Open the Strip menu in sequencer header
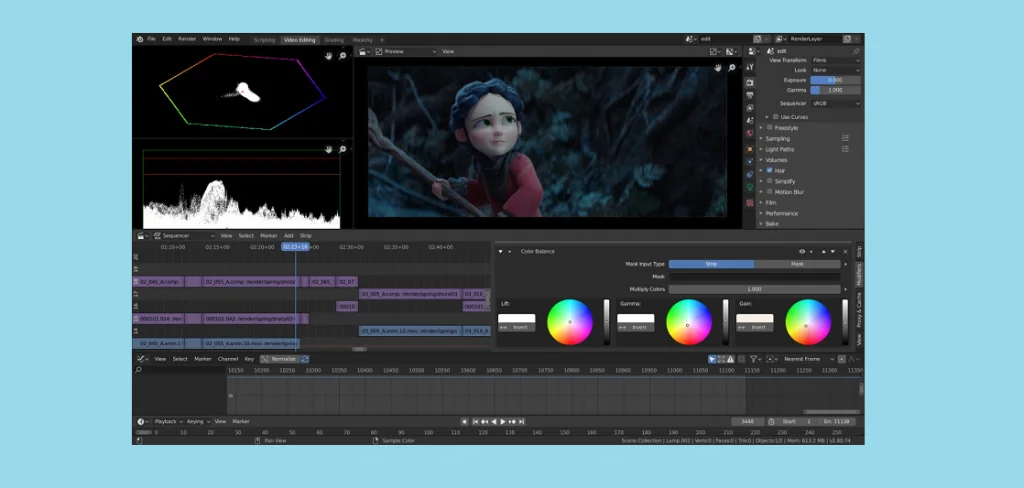1024x488 pixels. click(306, 236)
